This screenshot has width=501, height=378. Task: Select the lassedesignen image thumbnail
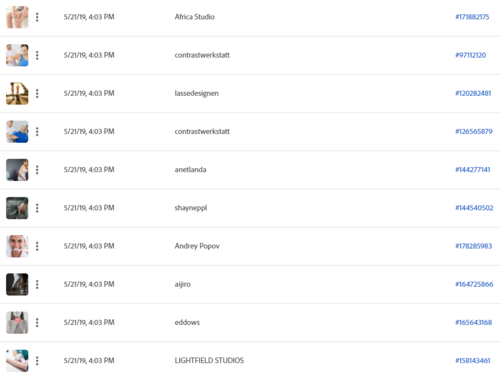pos(17,93)
